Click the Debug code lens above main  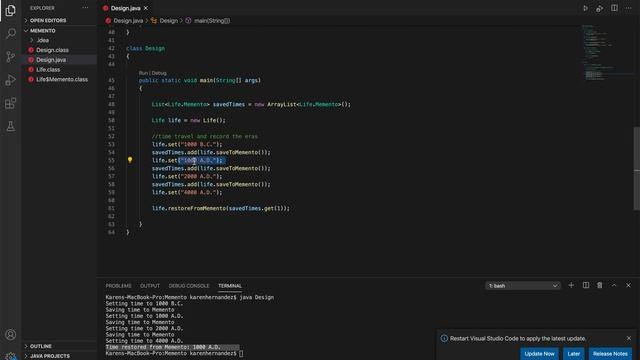pos(159,73)
